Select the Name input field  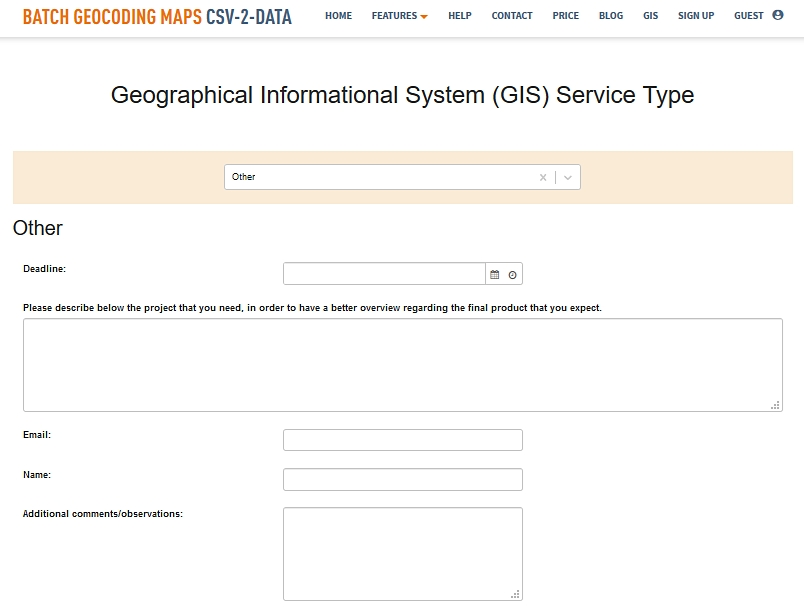(x=403, y=479)
